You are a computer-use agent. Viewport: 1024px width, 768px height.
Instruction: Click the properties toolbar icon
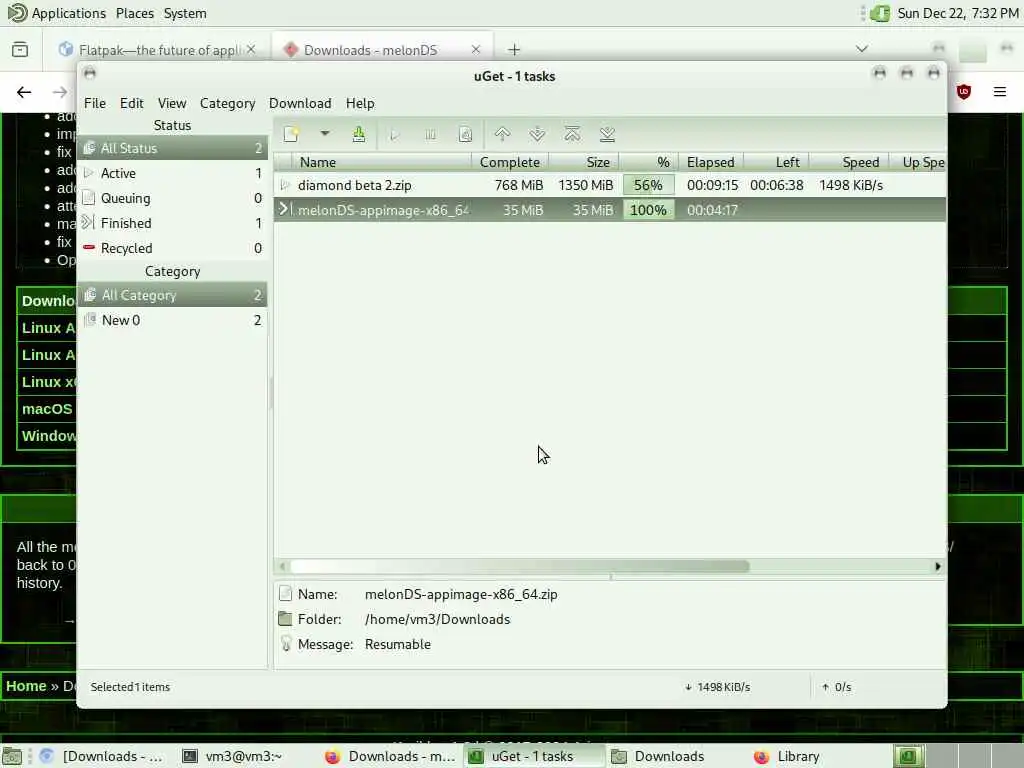[465, 135]
